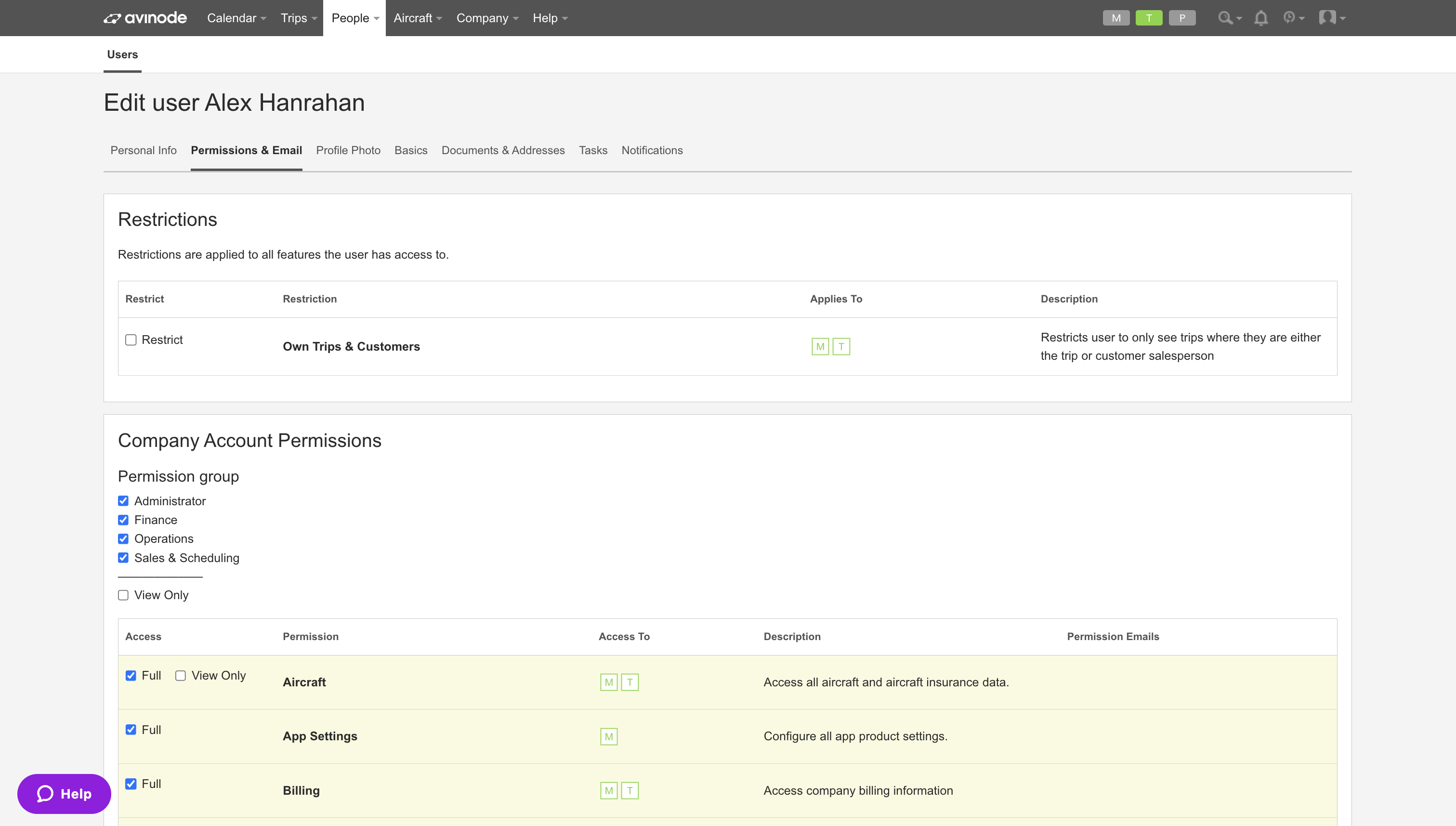1456x826 pixels.
Task: Click the T badge in Own Trips row
Action: pos(841,347)
